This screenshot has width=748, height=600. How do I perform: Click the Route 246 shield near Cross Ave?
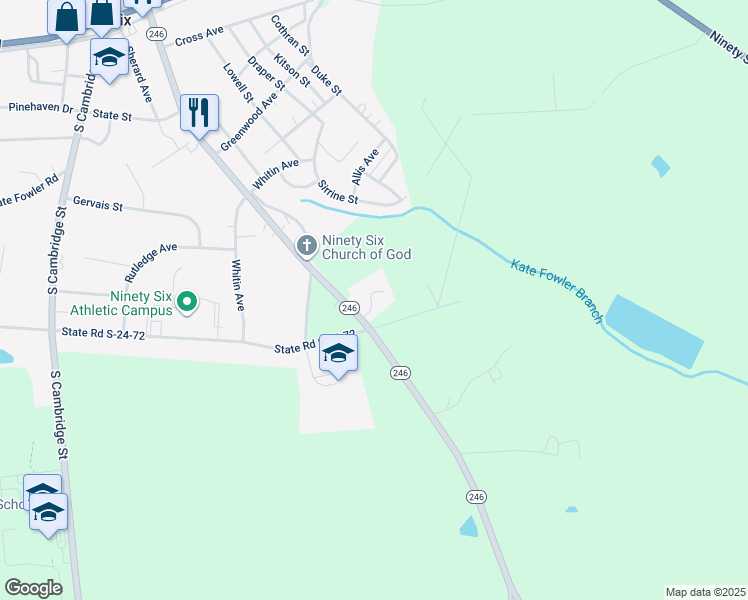tap(156, 34)
